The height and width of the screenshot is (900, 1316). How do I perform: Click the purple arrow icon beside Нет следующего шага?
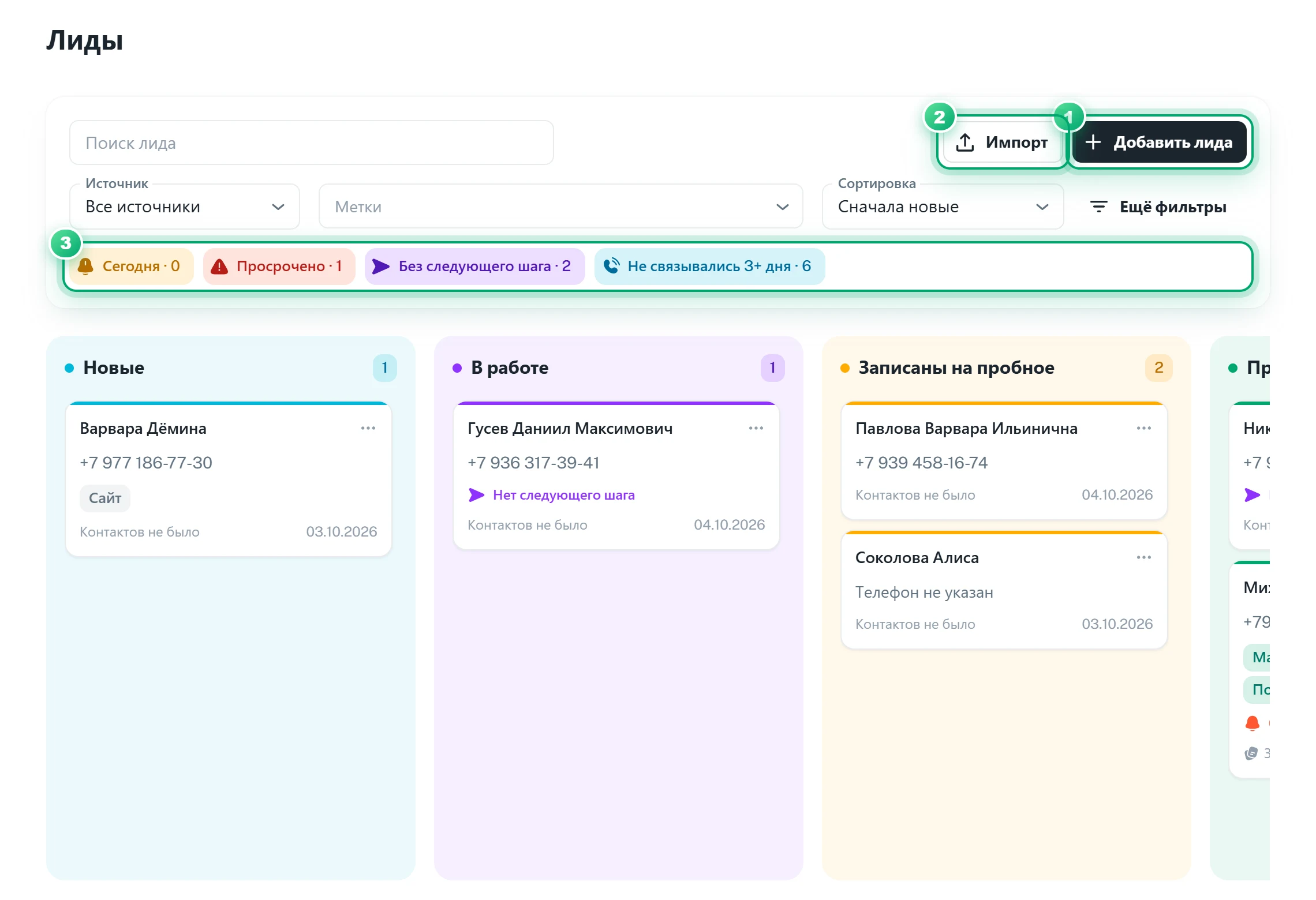click(477, 495)
